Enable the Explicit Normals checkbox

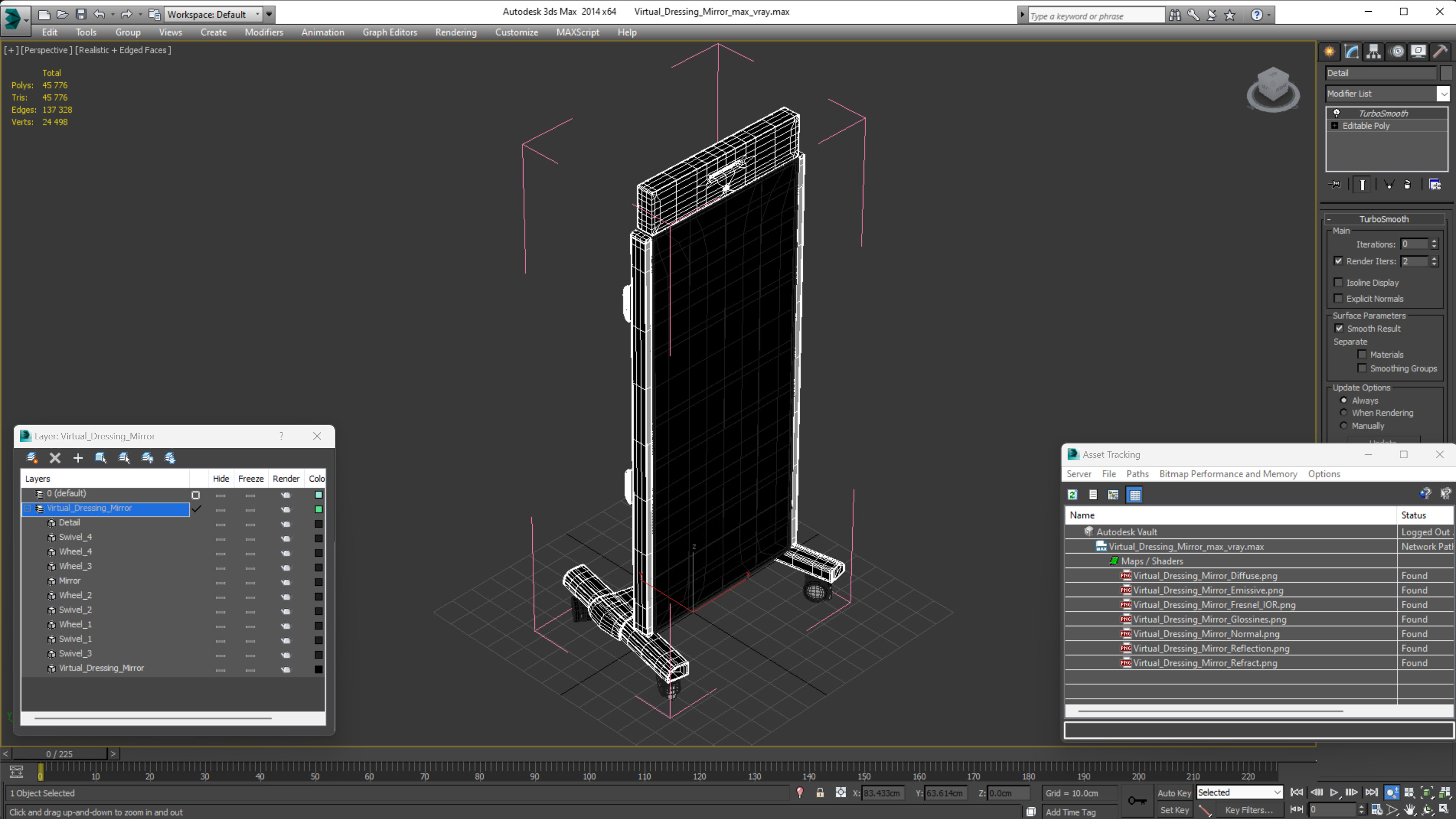pos(1338,299)
